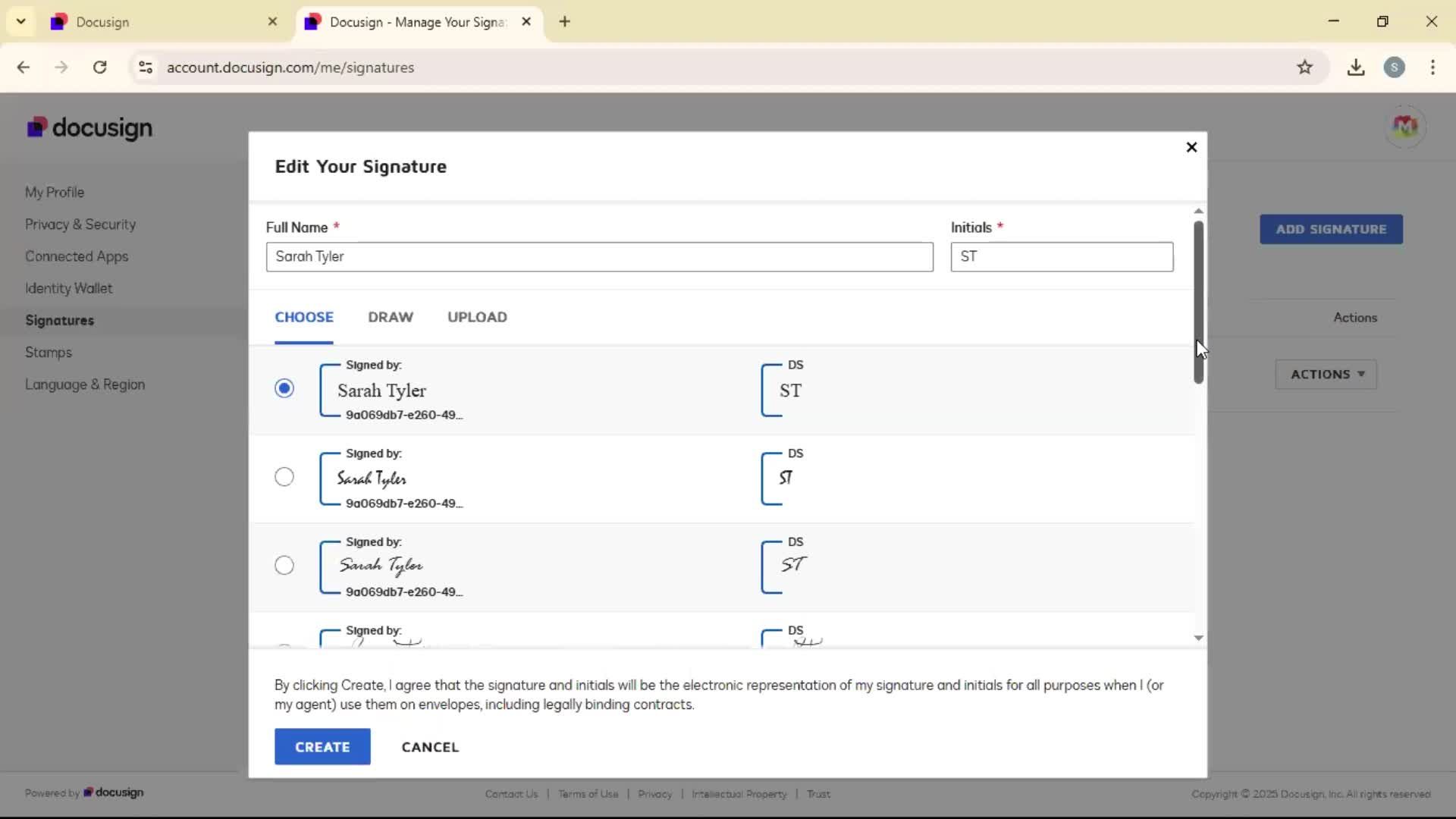1456x819 pixels.
Task: Select the second cursive signature style radio
Action: pyautogui.click(x=284, y=477)
